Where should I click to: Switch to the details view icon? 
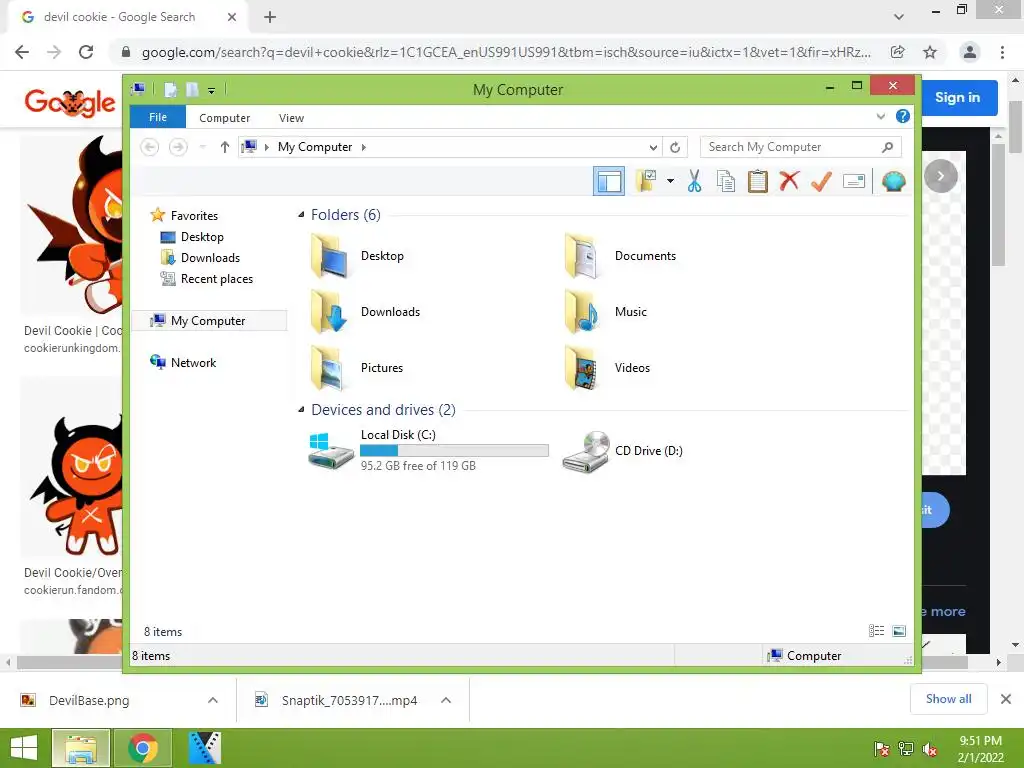876,630
